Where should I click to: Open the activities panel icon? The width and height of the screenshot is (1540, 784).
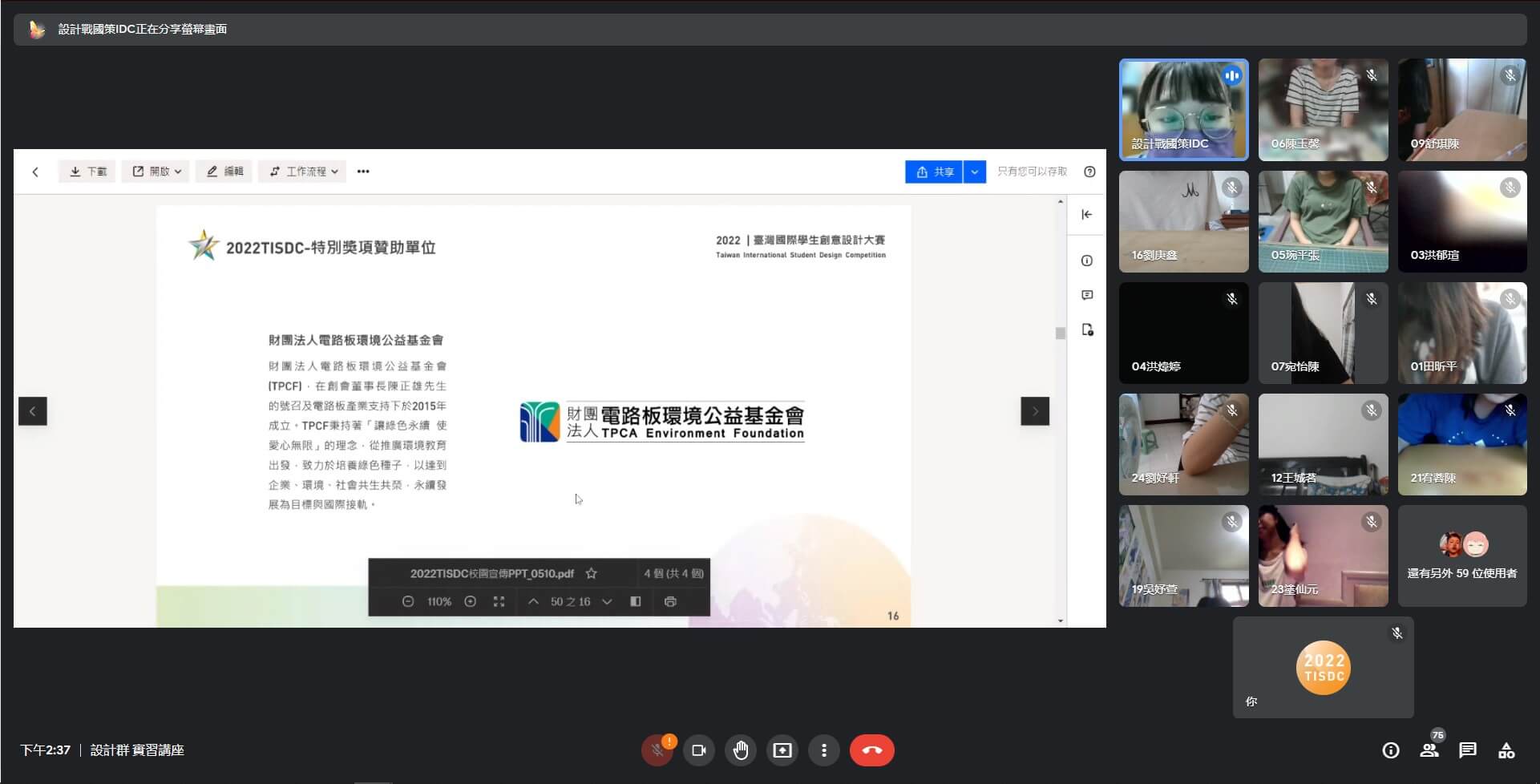pyautogui.click(x=1506, y=750)
